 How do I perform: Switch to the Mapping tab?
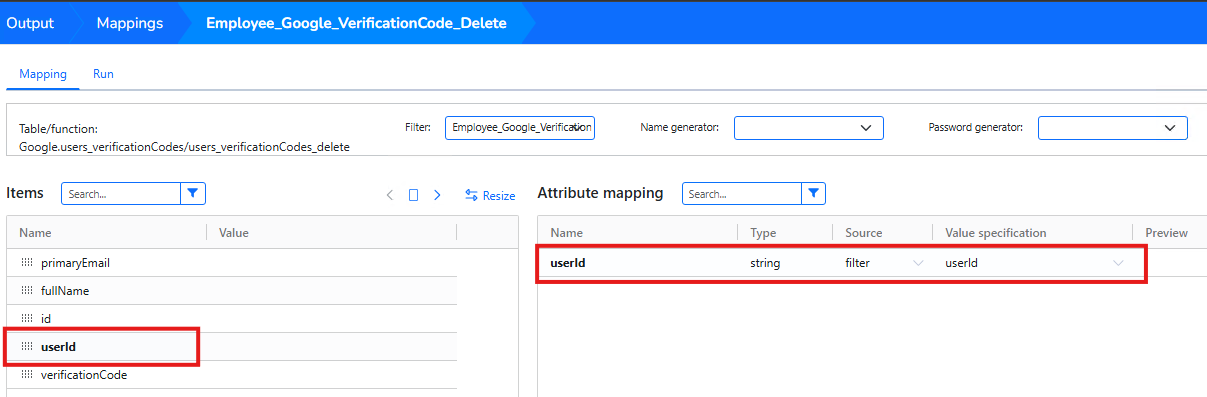coord(43,74)
